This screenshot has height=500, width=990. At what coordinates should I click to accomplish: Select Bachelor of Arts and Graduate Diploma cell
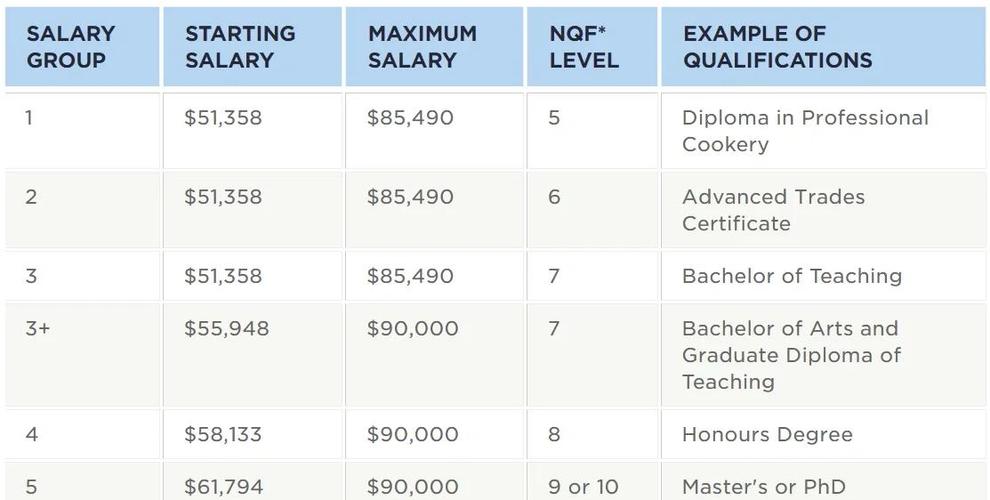click(x=790, y=355)
